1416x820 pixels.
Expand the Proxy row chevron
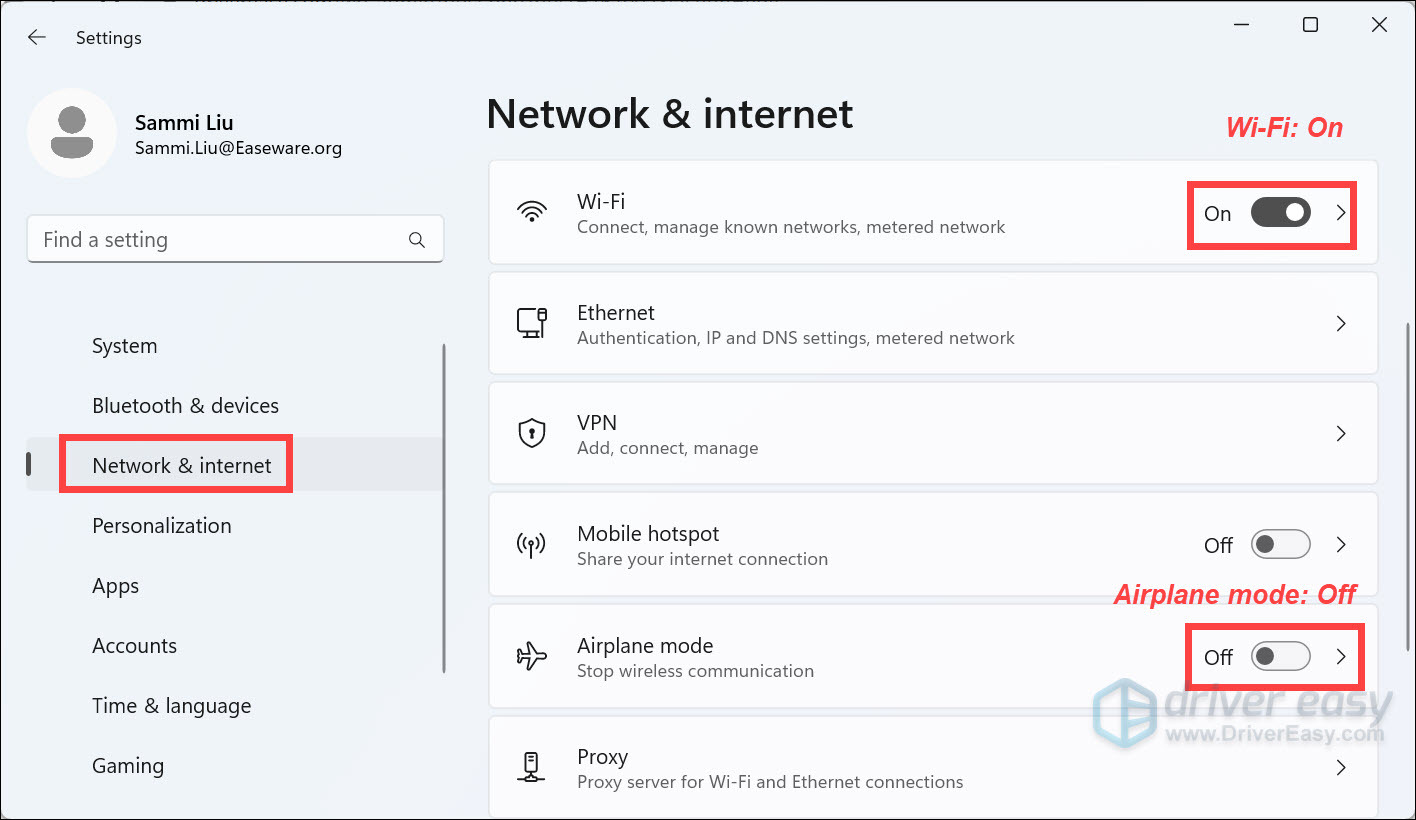pyautogui.click(x=1341, y=768)
